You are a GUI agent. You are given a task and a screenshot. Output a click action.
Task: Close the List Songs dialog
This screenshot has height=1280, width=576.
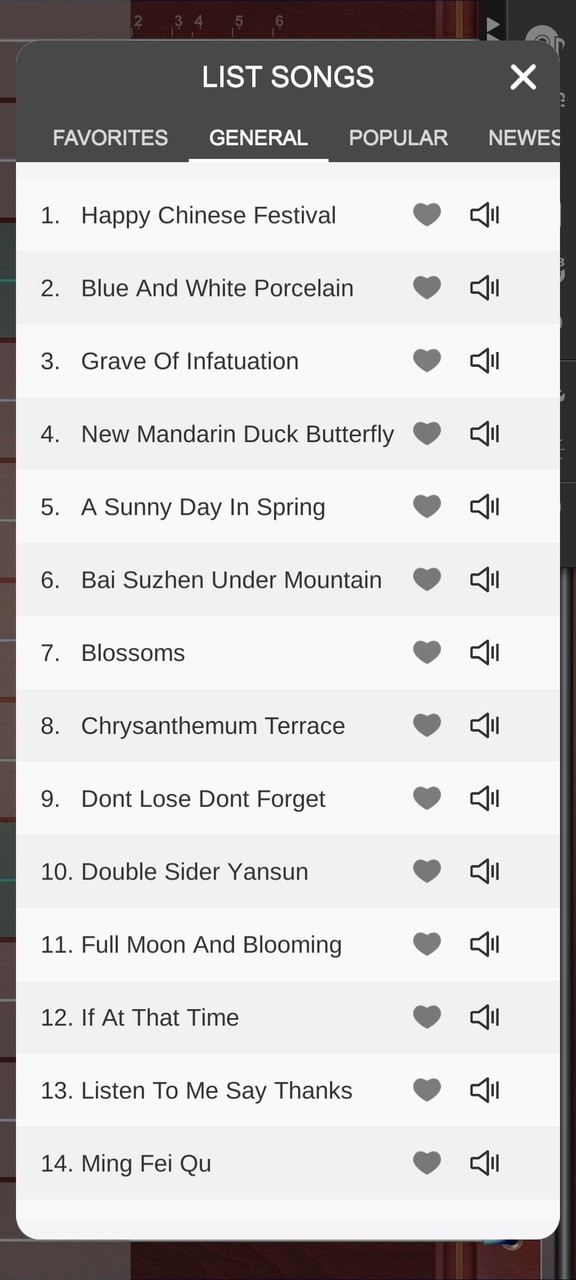click(x=523, y=77)
